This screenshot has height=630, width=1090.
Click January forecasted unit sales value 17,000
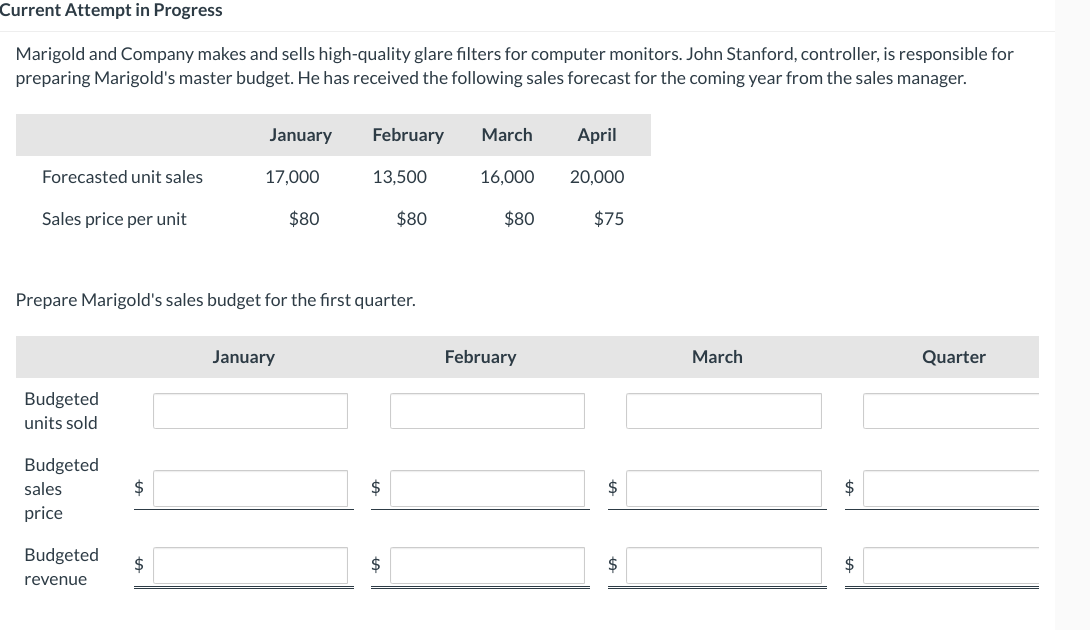292,177
